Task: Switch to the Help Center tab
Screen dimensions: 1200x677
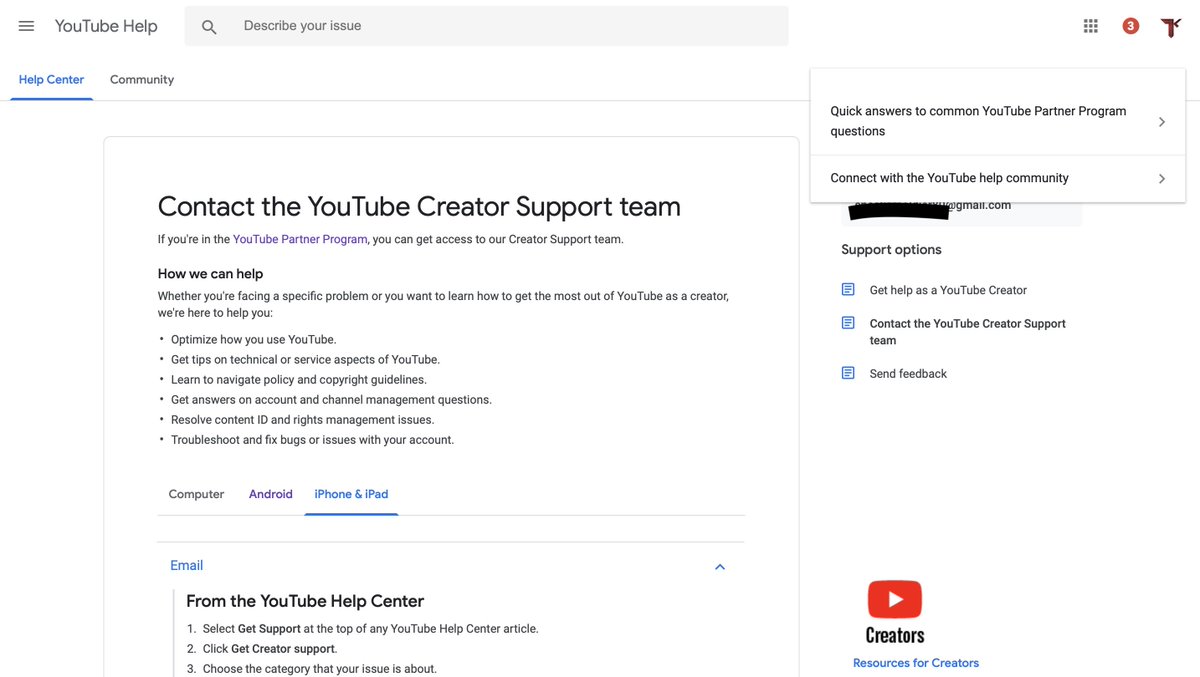Action: click(x=52, y=80)
